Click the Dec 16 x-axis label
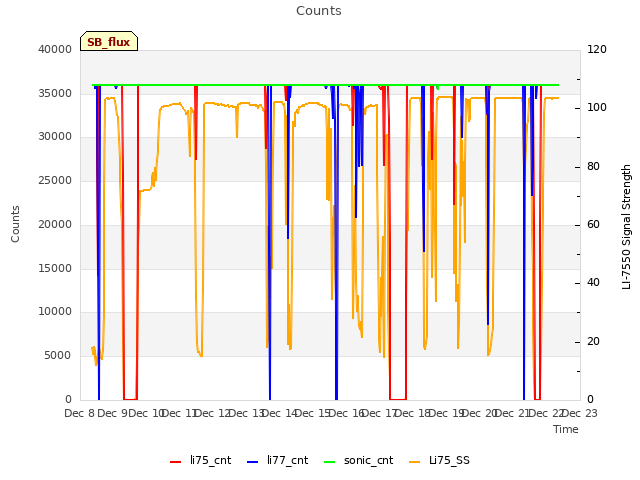Screen dimensions: 640x480 [347, 413]
